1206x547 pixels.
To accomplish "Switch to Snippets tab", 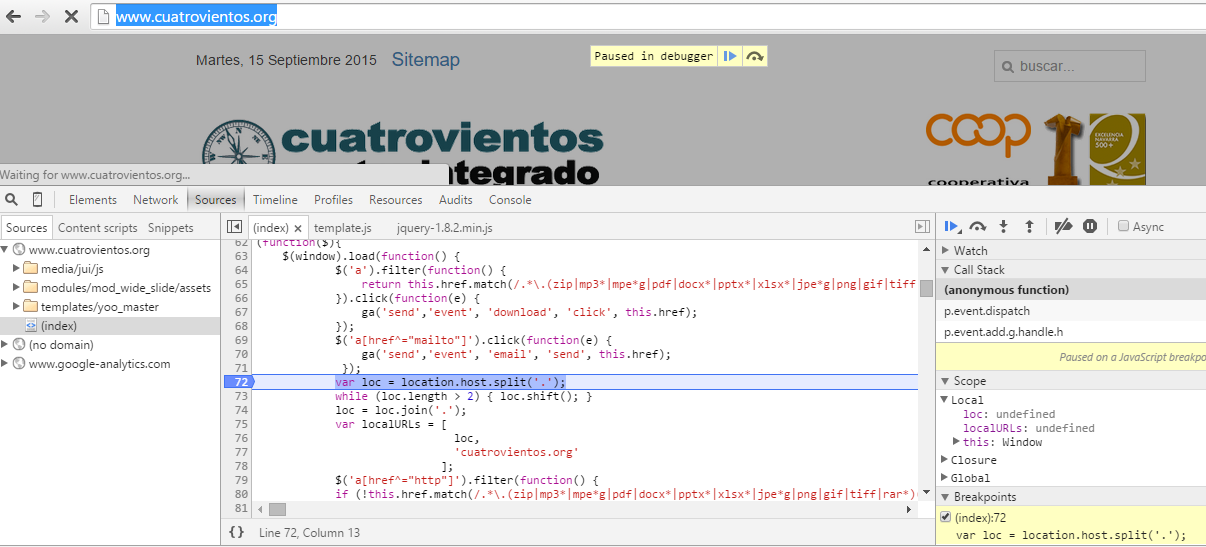I will point(171,228).
